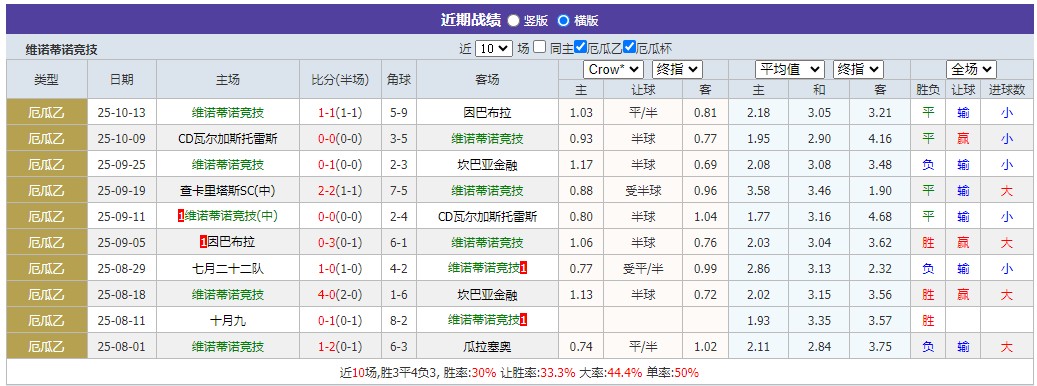Screen dimensions: 1037x386
Task: Open the 0-0(0-0) score on 25-10-09
Action: point(340,139)
